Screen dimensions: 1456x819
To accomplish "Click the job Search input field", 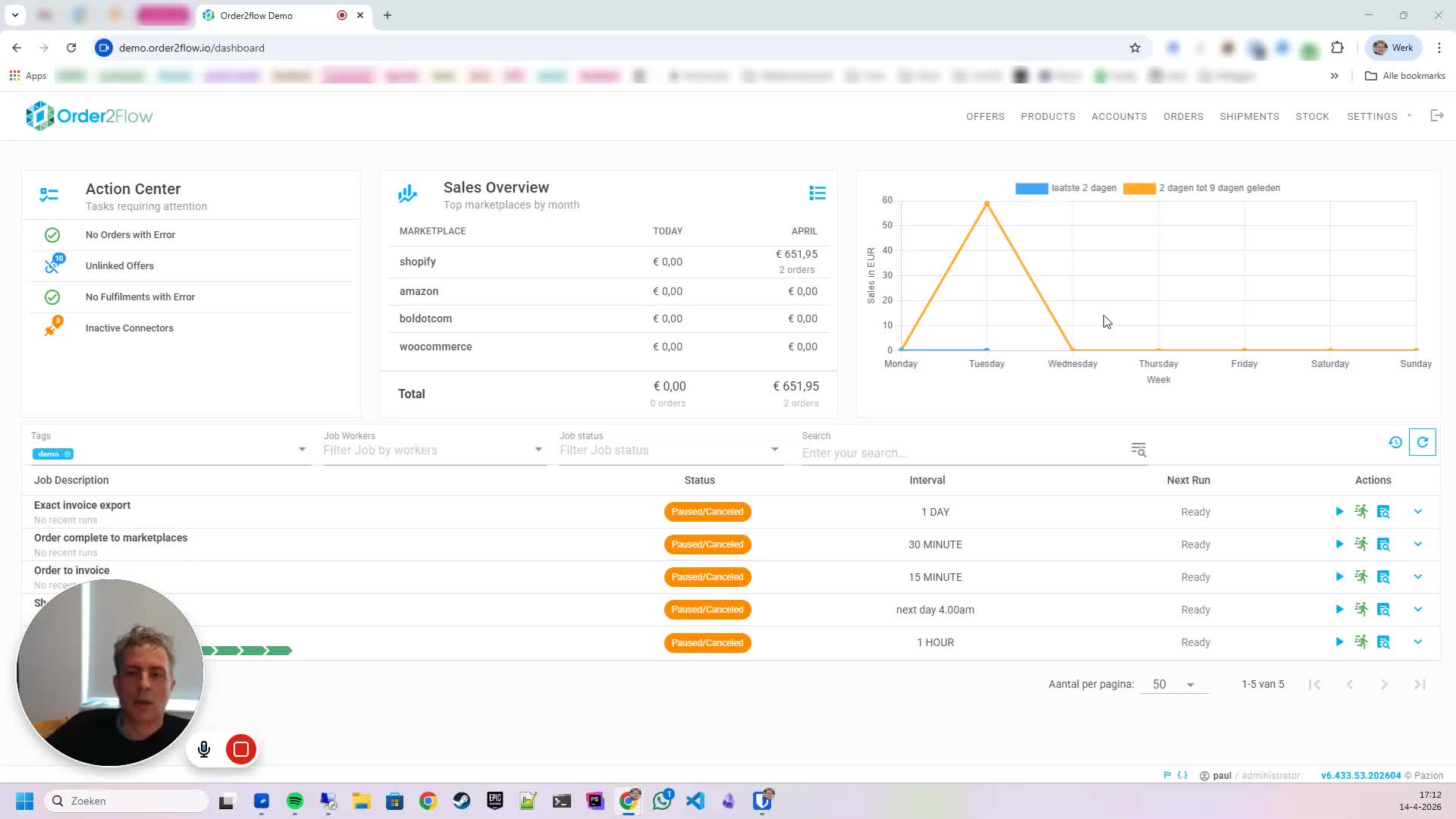I will [x=963, y=453].
